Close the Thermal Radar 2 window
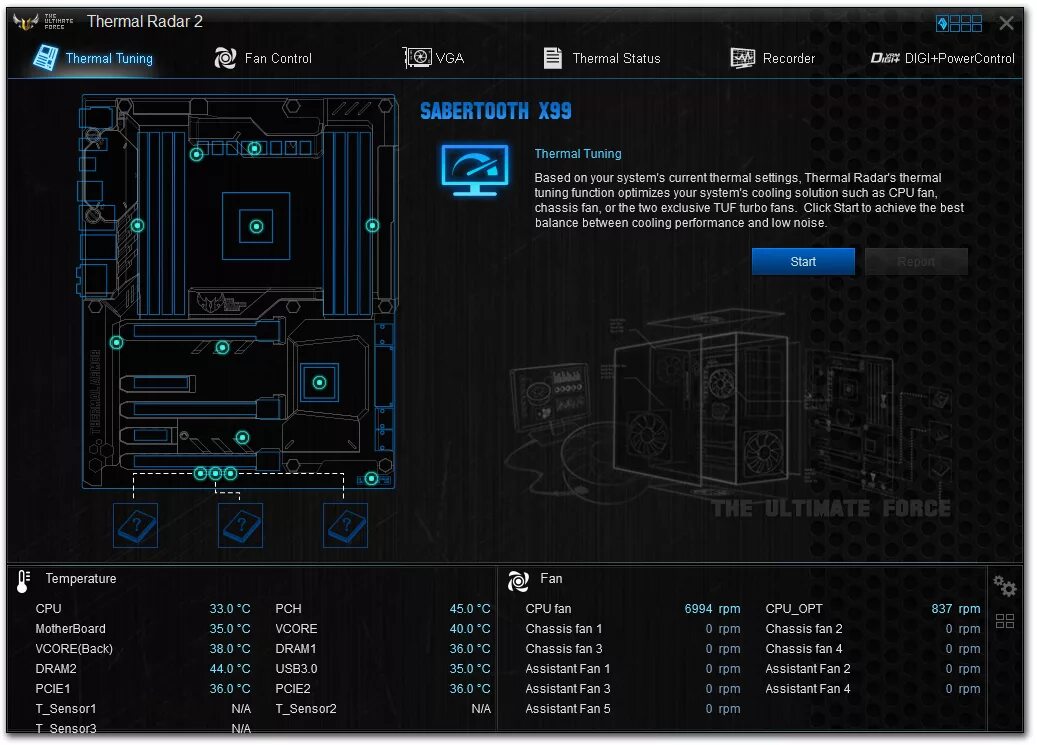Viewport: 1037px width, 745px height. [1007, 24]
